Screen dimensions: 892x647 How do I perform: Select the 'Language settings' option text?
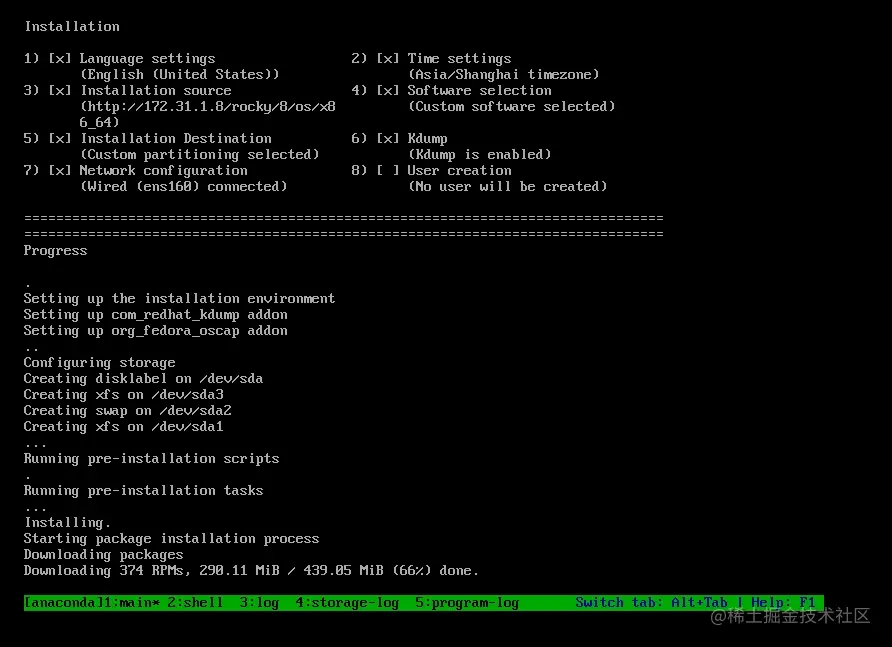click(x=147, y=59)
